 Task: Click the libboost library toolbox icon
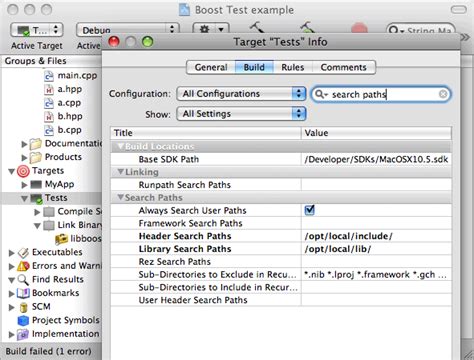[x=61, y=239]
